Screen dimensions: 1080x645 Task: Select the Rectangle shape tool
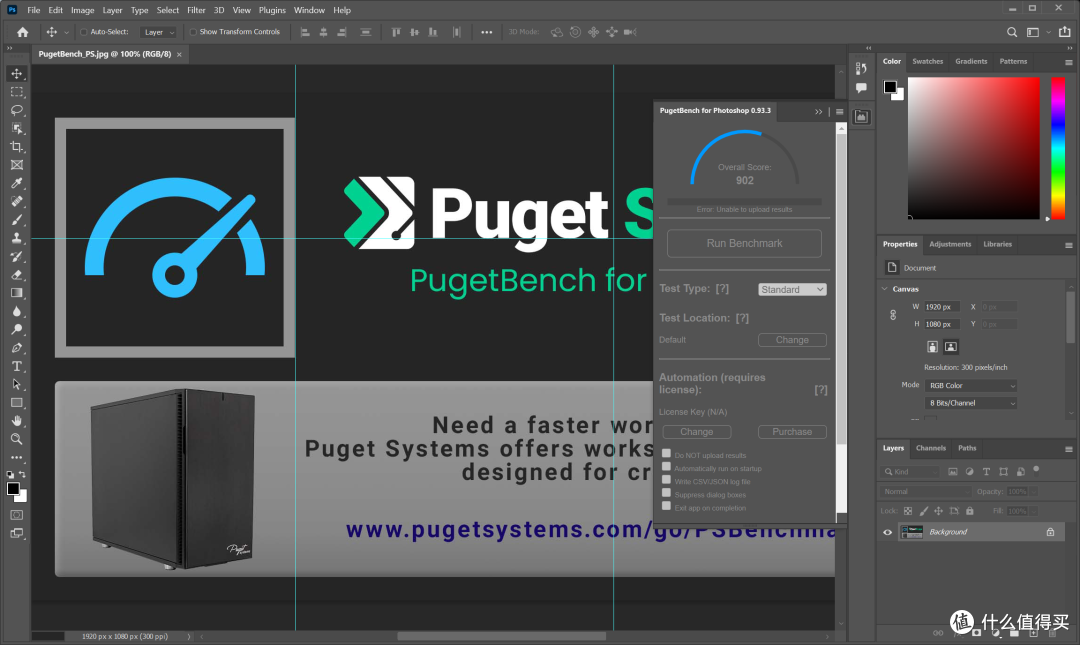[17, 402]
